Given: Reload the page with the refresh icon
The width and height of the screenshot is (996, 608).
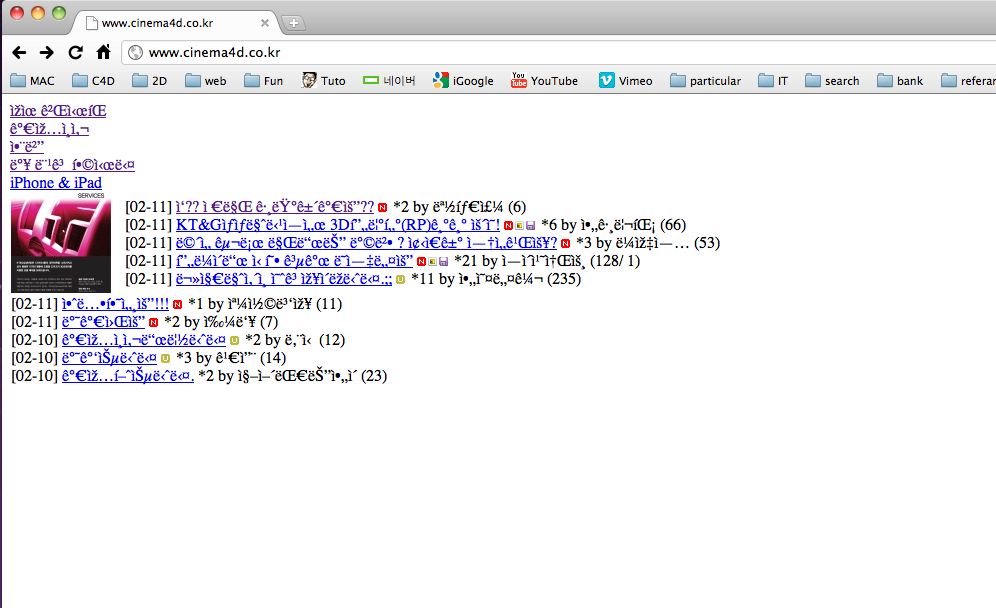Looking at the screenshot, I should [75, 53].
